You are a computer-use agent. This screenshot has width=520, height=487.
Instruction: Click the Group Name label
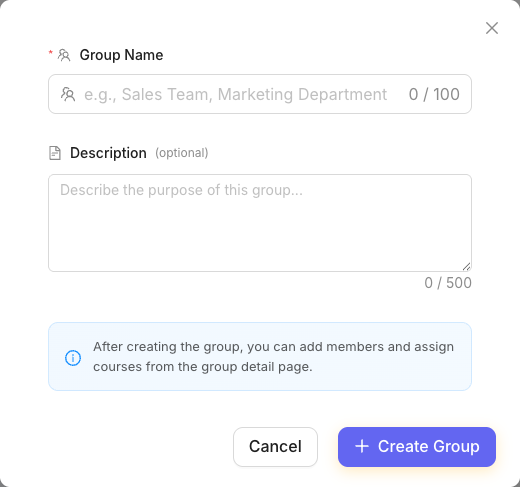point(121,55)
